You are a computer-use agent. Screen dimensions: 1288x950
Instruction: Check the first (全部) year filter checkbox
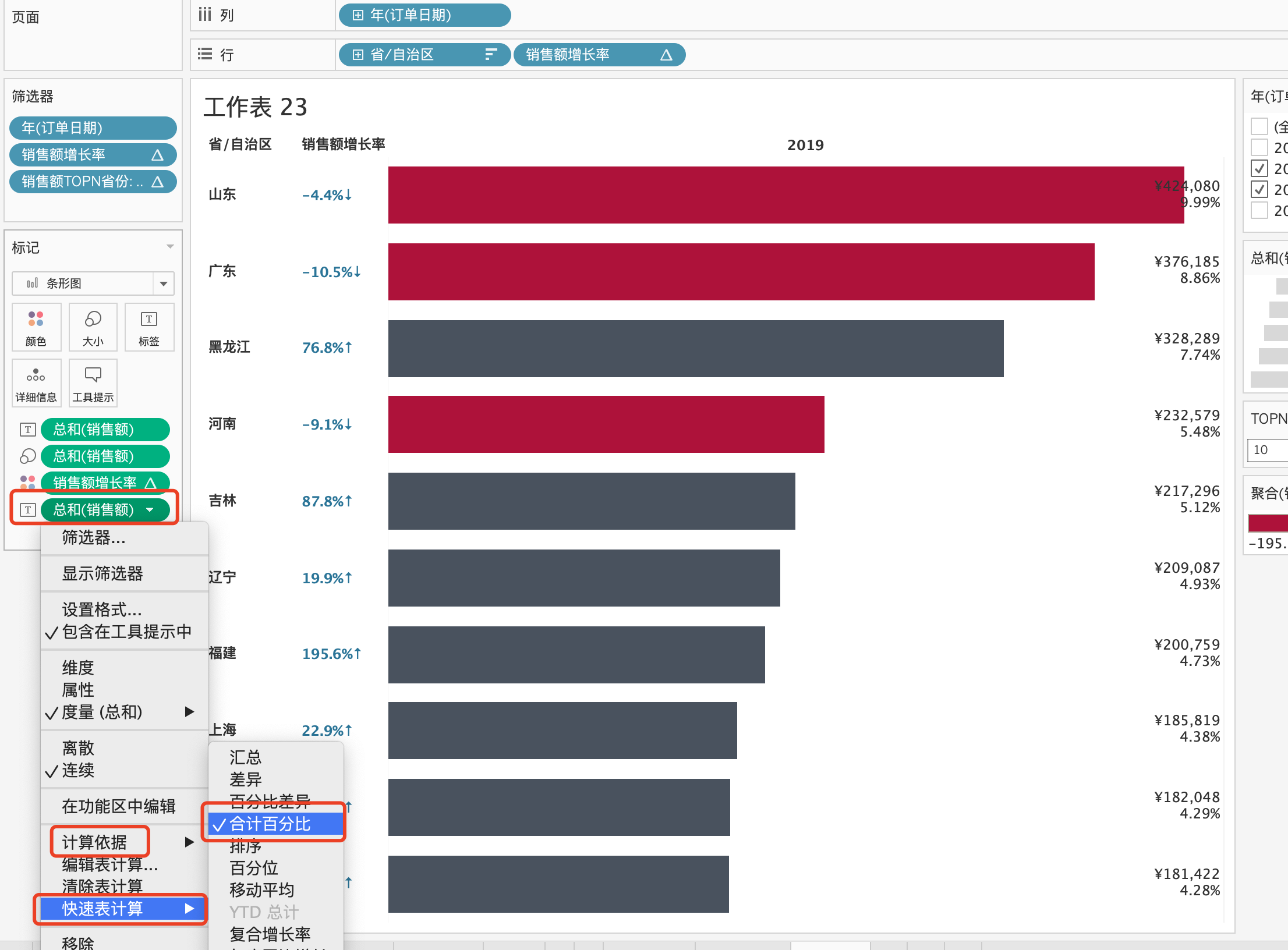[1259, 126]
